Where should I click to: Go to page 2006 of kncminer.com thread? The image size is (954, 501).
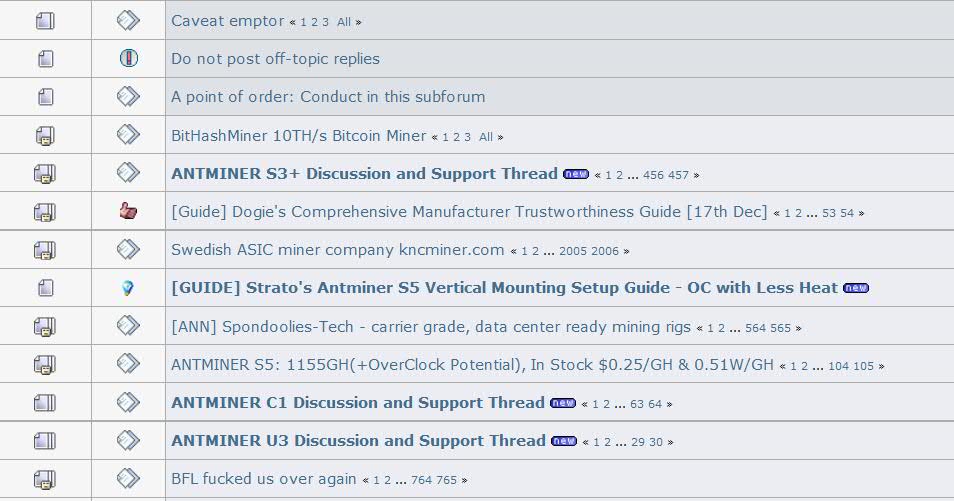[604, 251]
